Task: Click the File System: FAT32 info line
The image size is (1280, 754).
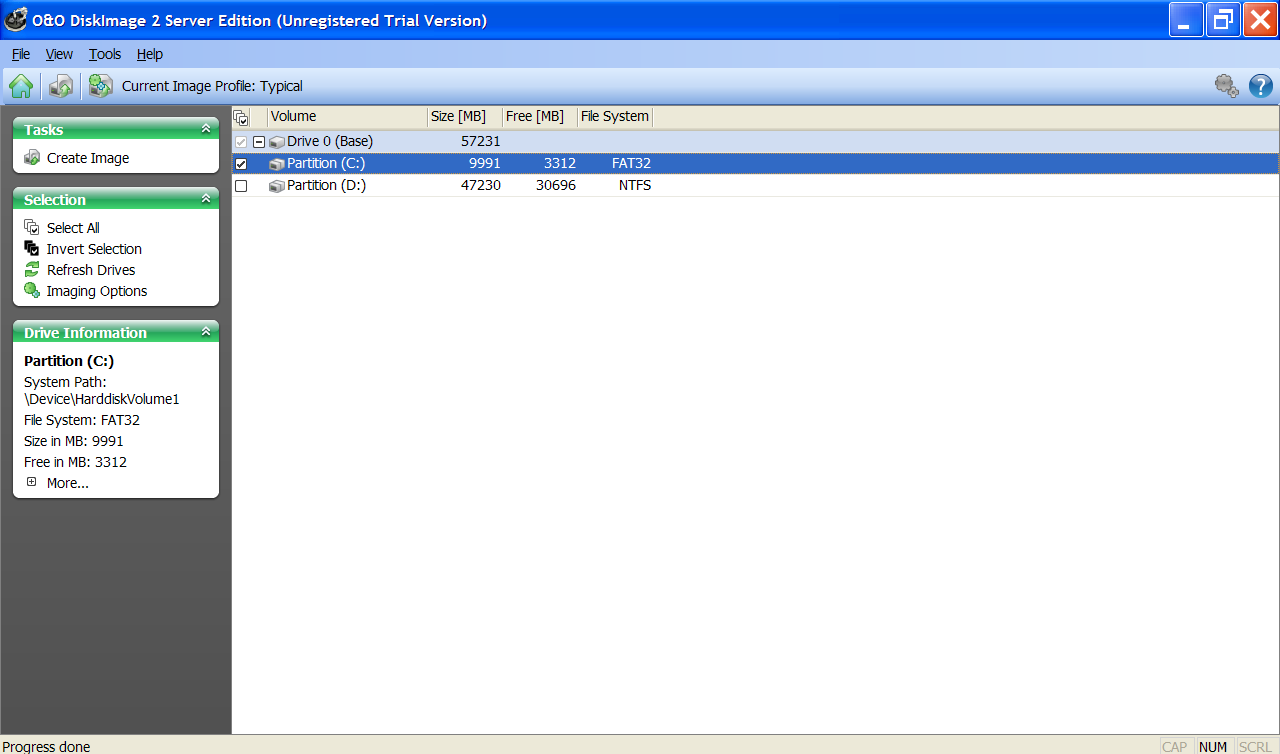Action: coord(82,420)
